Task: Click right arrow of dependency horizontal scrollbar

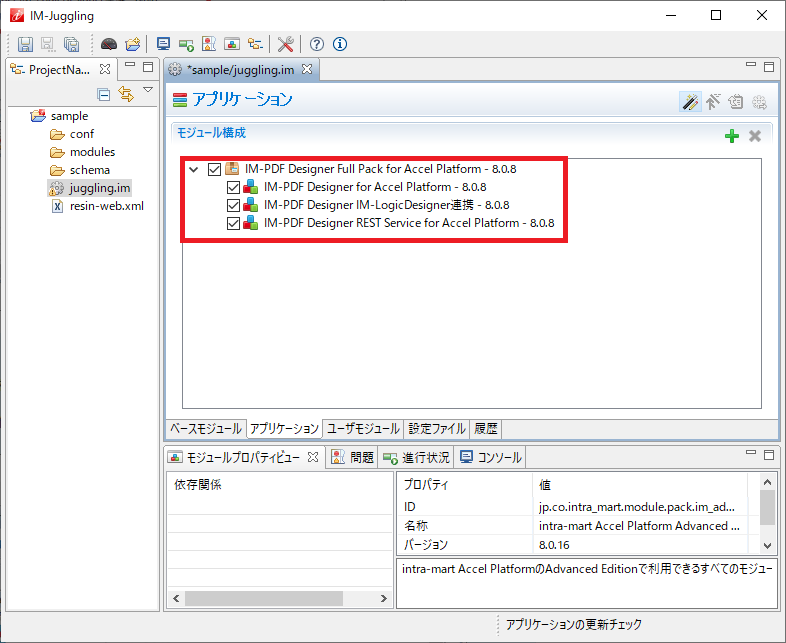Action: [383, 598]
